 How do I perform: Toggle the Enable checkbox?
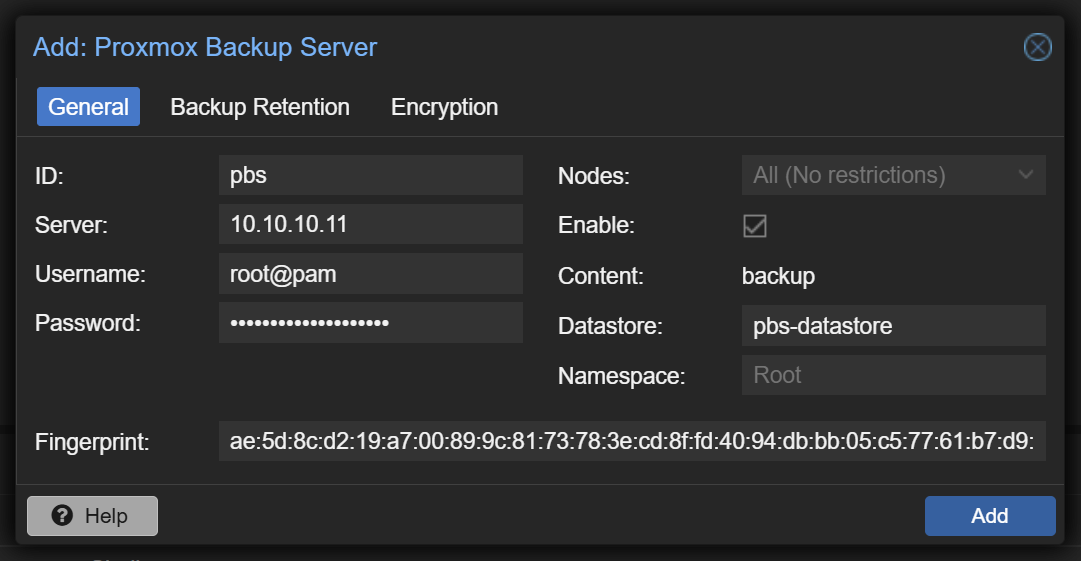tap(755, 225)
